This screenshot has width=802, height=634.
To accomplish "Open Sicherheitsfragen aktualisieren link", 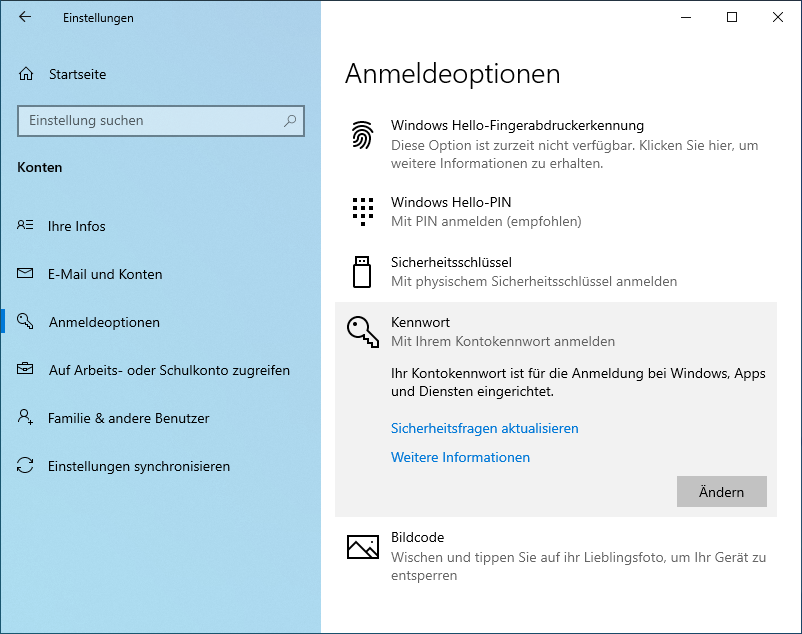I will point(484,428).
